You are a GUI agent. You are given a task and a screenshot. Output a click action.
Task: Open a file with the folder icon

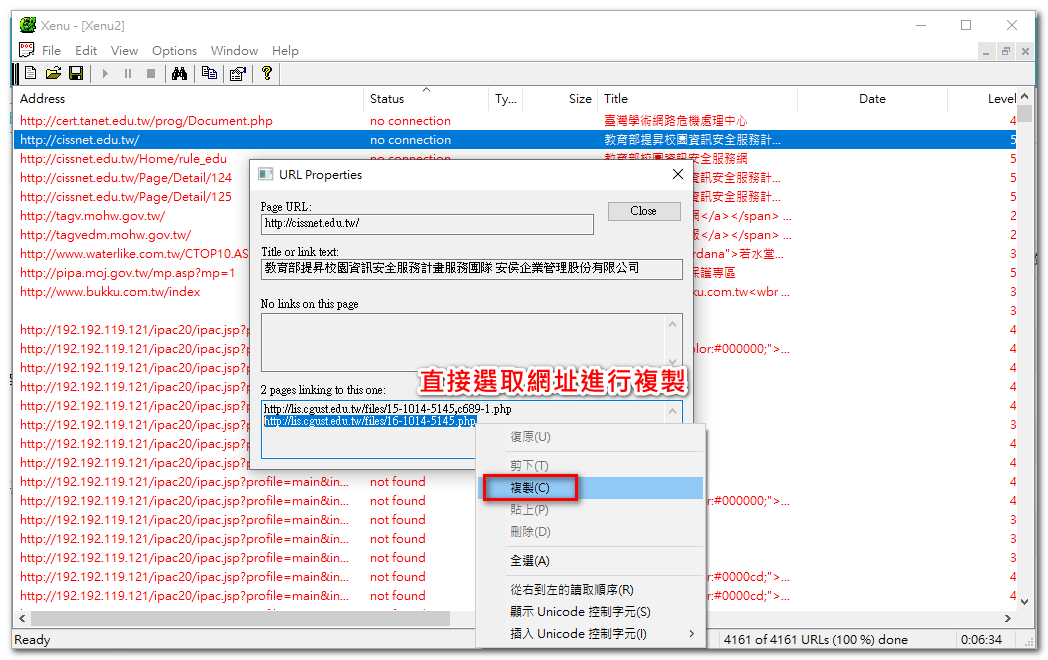click(x=53, y=73)
